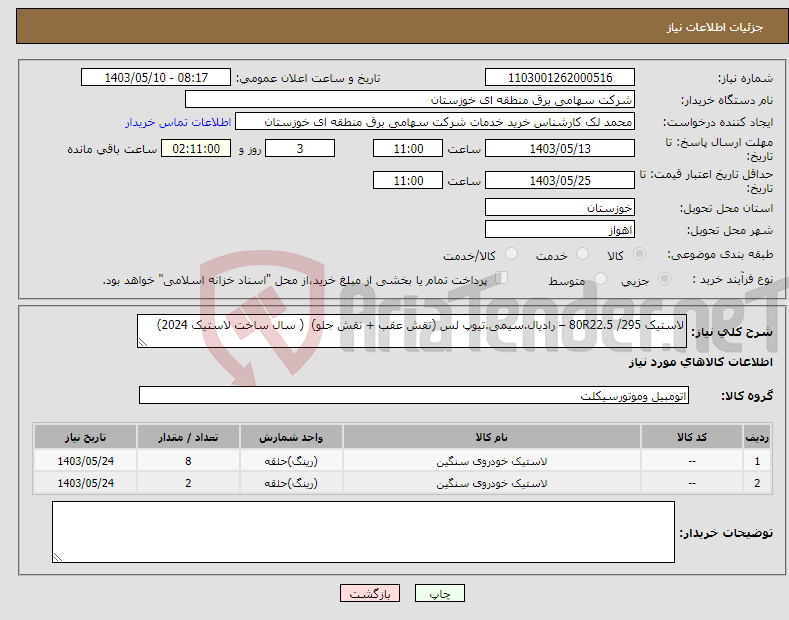The image size is (789, 620).
Task: Select the جزیی purchase type radio
Action: click(x=664, y=279)
